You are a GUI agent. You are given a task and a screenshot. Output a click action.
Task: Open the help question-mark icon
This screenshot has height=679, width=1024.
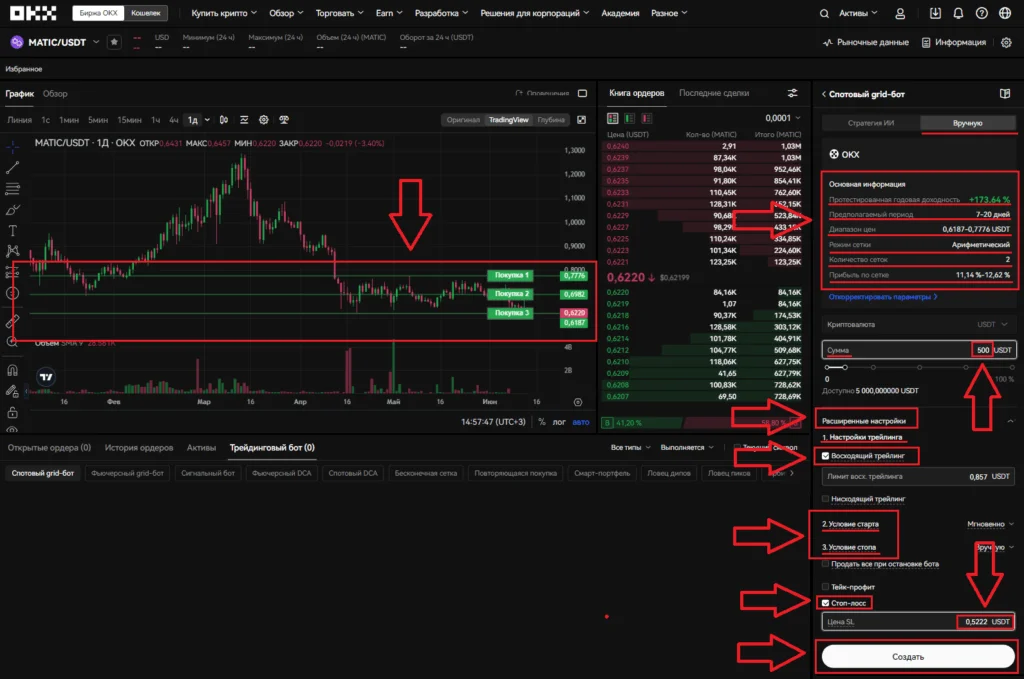point(982,13)
